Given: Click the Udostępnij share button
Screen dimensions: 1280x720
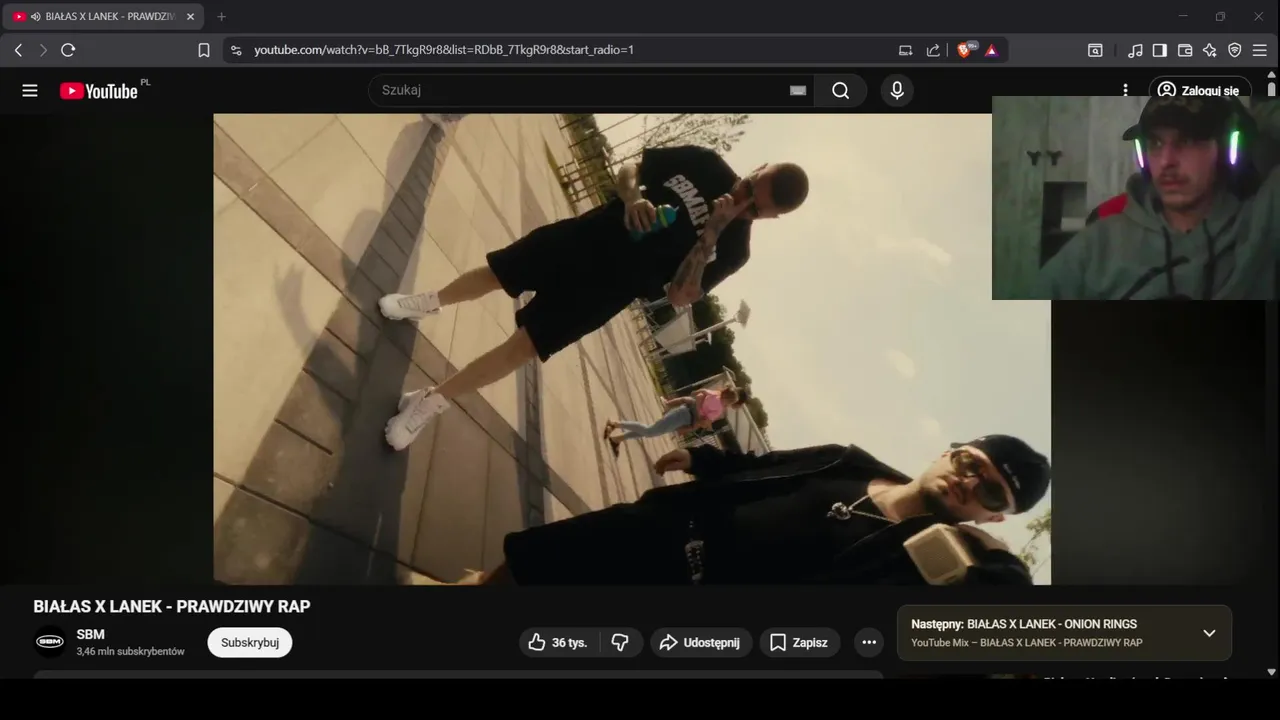Looking at the screenshot, I should pyautogui.click(x=701, y=642).
